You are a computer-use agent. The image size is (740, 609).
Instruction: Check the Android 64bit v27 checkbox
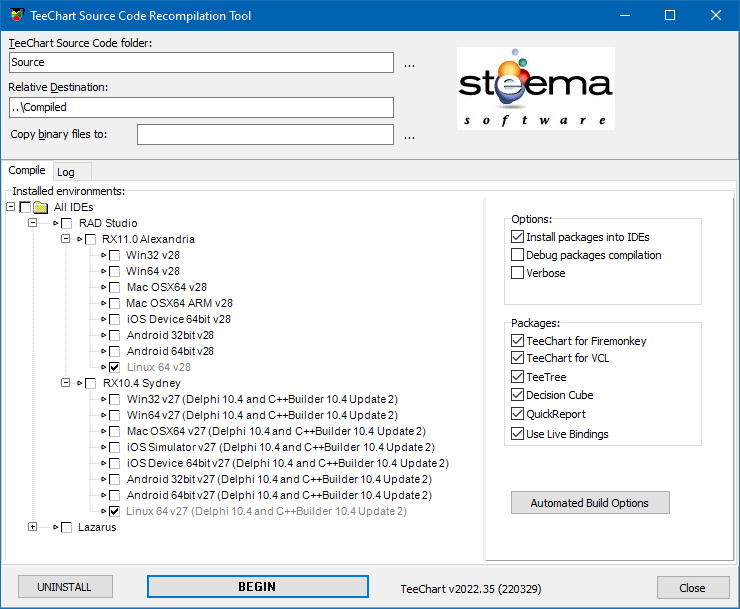pyautogui.click(x=114, y=496)
